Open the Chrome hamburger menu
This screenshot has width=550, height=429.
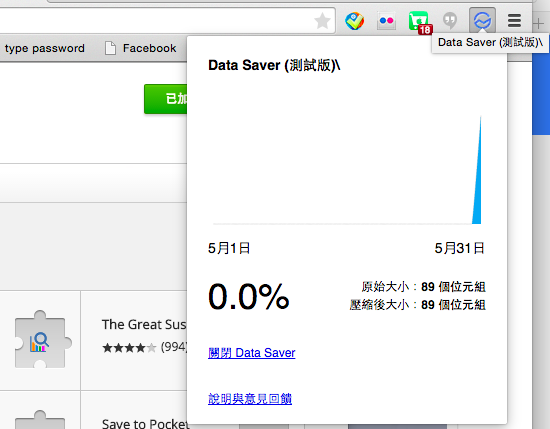coord(514,20)
